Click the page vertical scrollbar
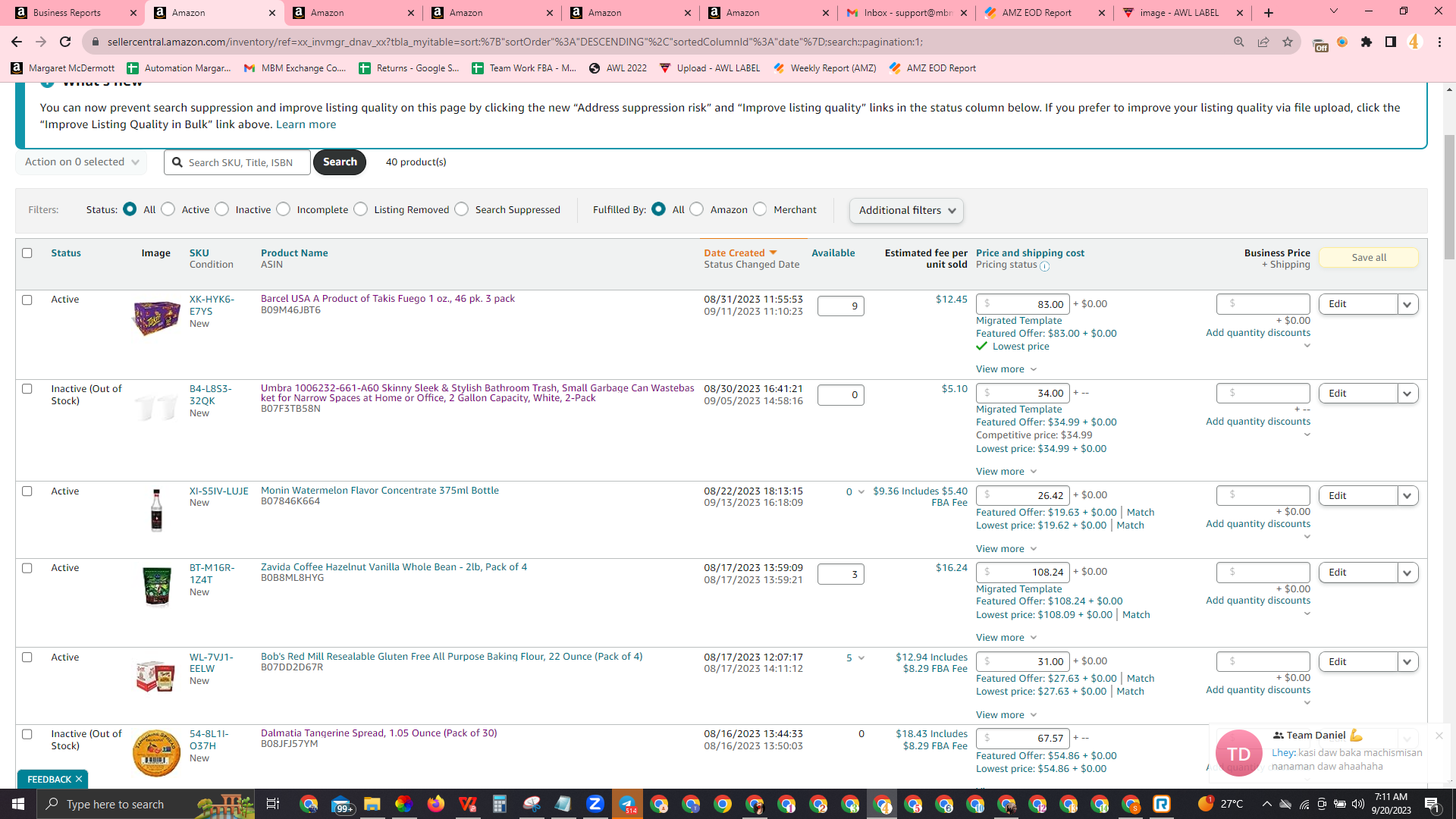Screen dimensions: 1456x819 click(x=1449, y=198)
